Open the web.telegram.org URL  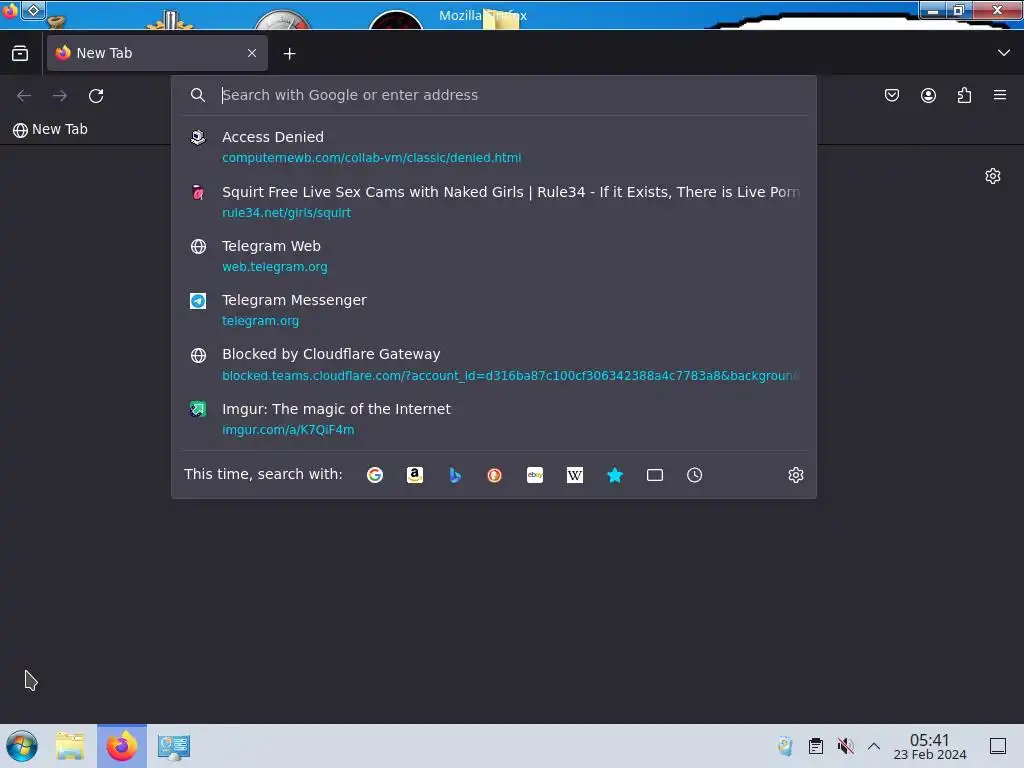275,267
